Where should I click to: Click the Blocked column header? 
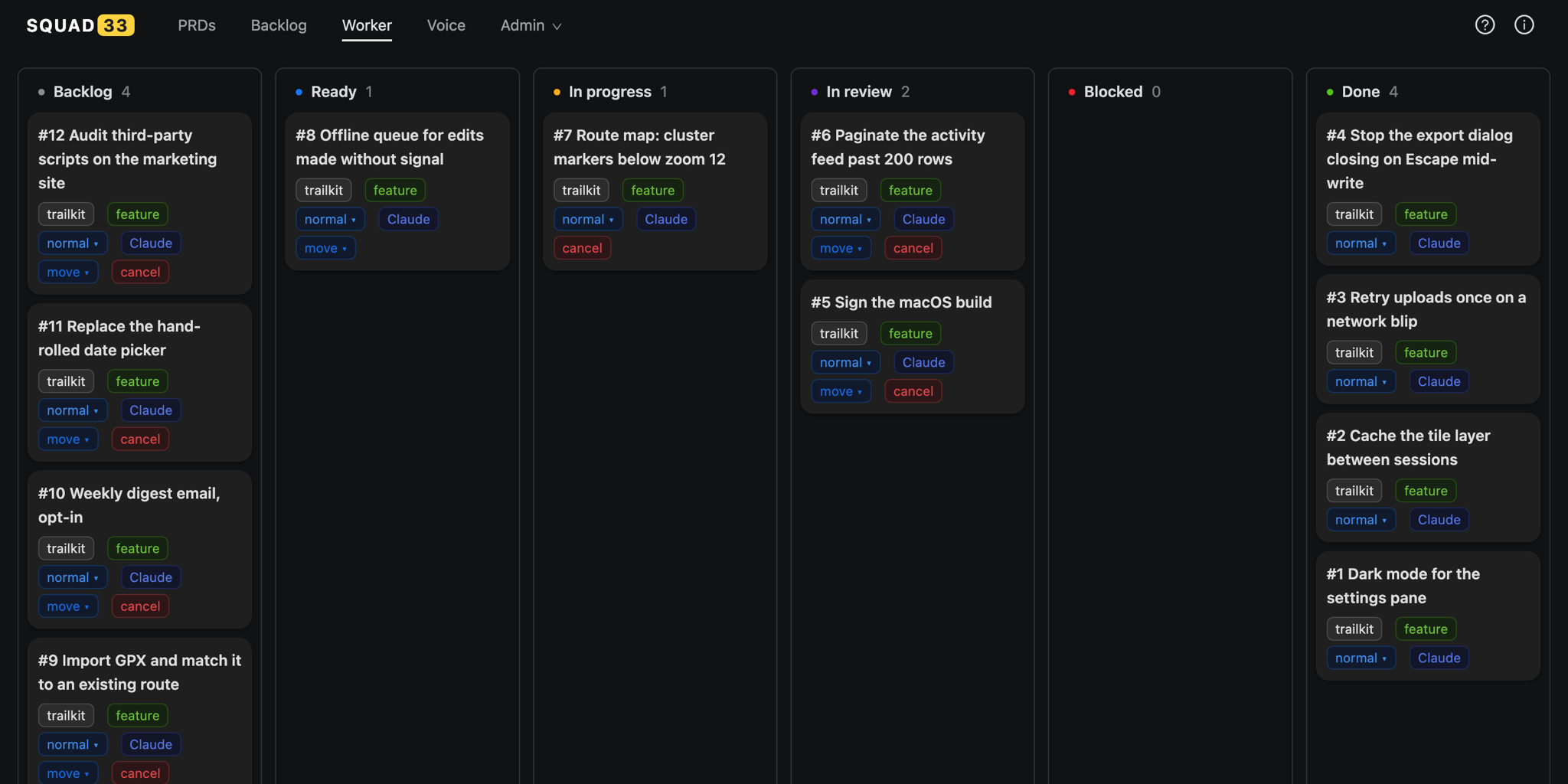pos(1113,92)
